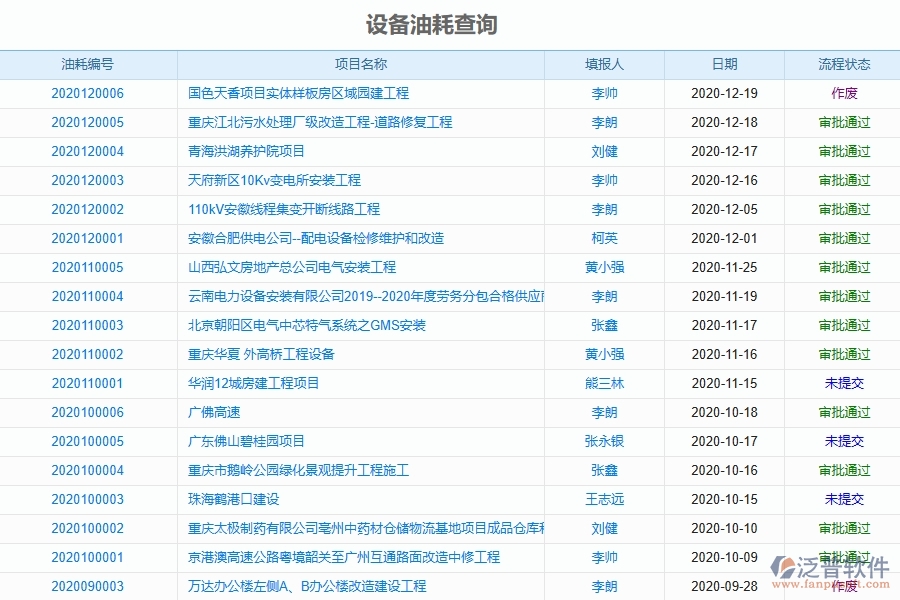900x600 pixels.
Task: Sort by 日期 column header
Action: [x=726, y=63]
